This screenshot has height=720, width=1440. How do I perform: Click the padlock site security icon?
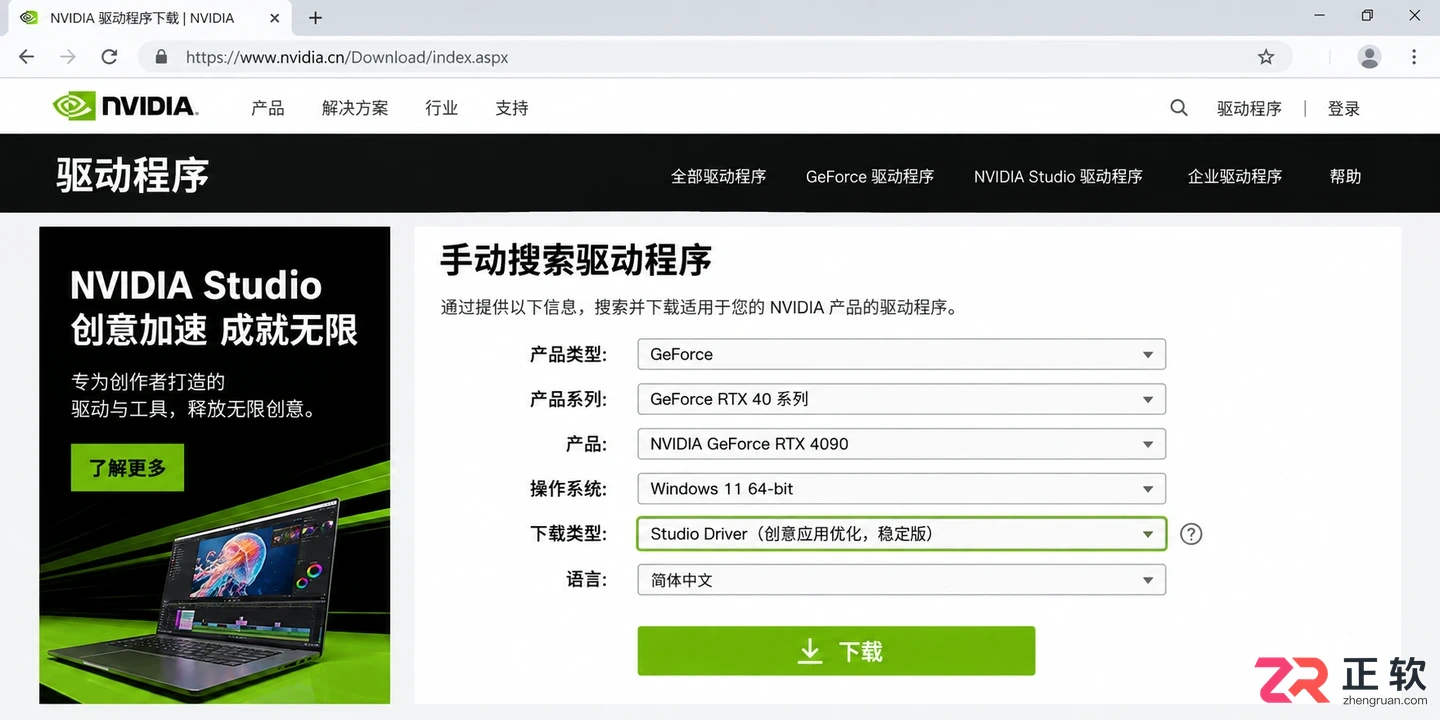pyautogui.click(x=161, y=57)
